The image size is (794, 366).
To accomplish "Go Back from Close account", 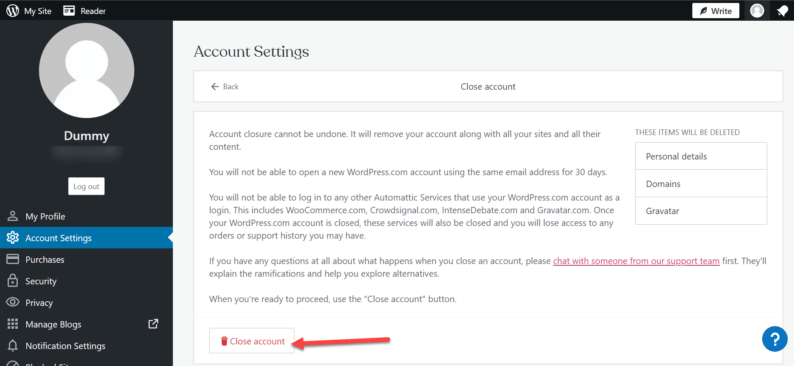I will pos(224,87).
